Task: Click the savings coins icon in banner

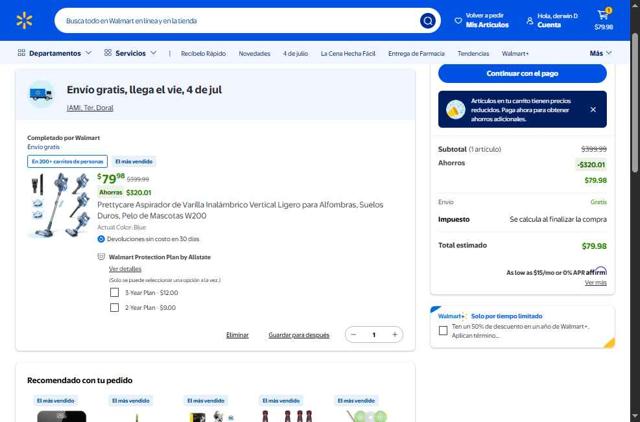Action: point(455,109)
